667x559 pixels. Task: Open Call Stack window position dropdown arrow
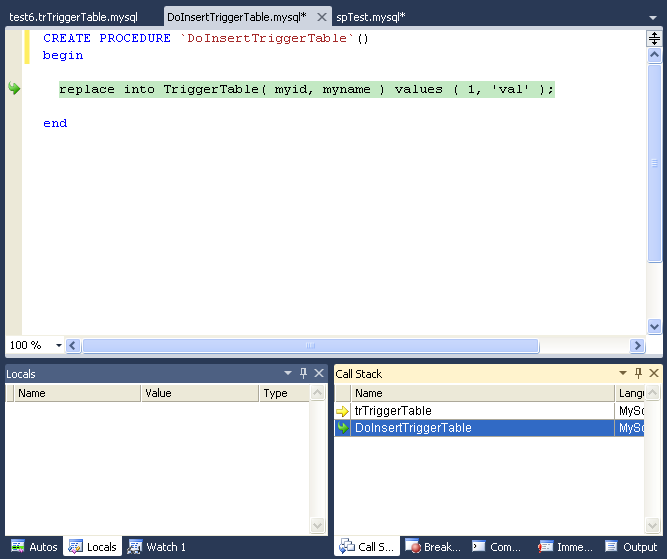click(623, 374)
